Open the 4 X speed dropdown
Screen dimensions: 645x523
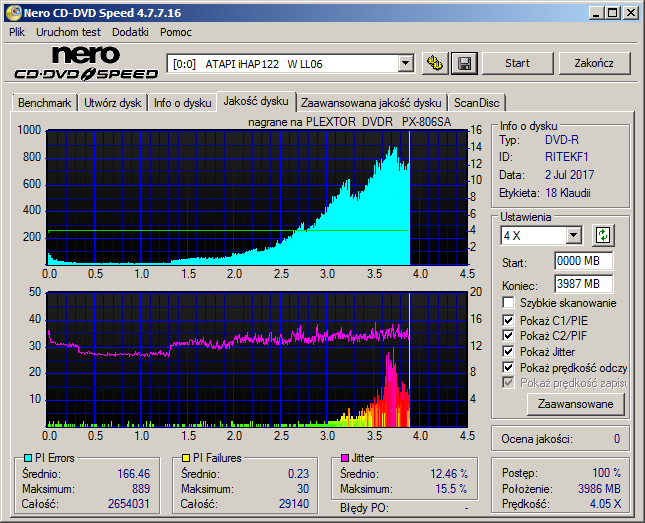click(x=573, y=236)
